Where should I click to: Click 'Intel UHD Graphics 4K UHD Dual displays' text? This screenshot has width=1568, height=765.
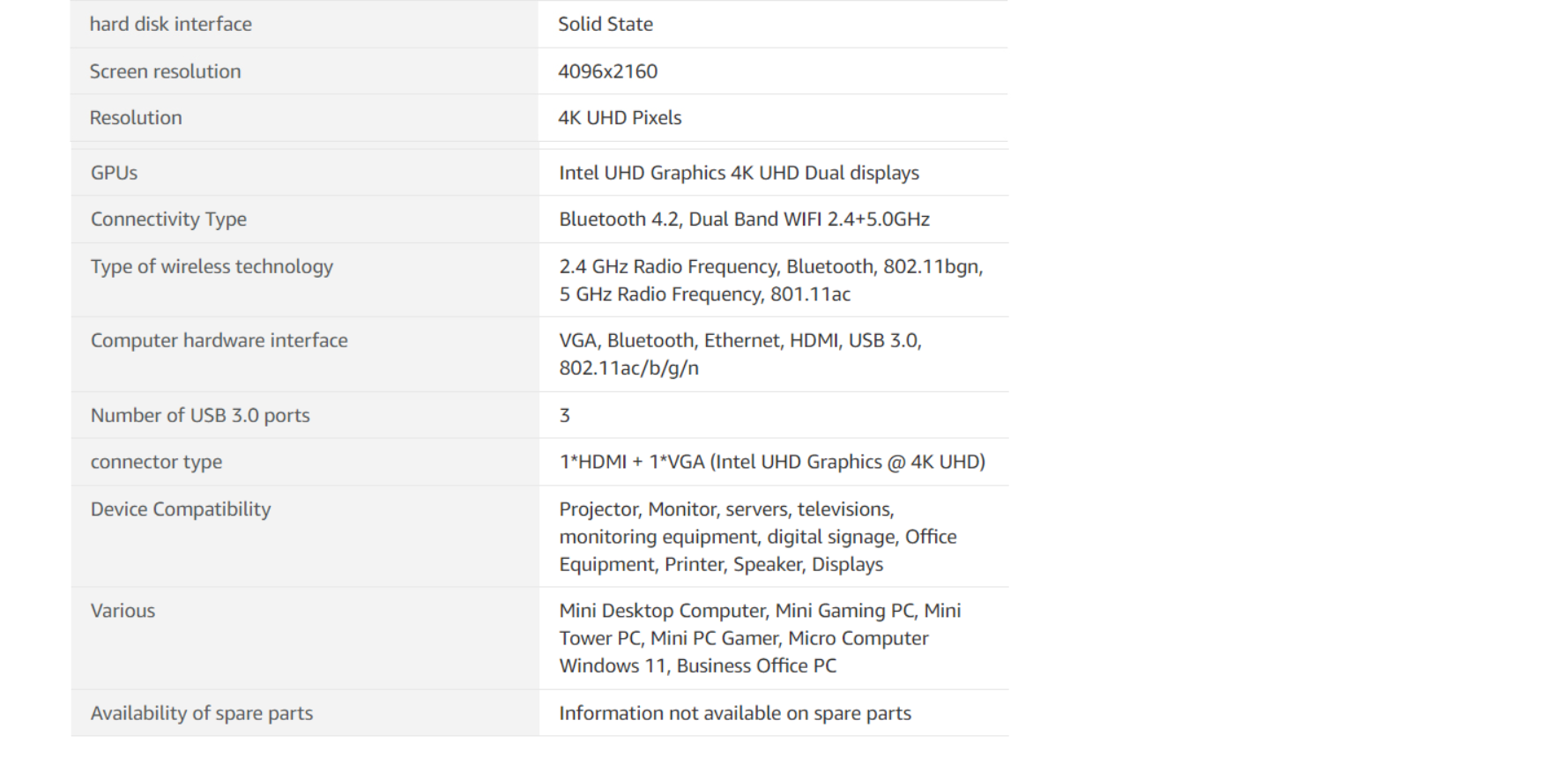point(739,173)
